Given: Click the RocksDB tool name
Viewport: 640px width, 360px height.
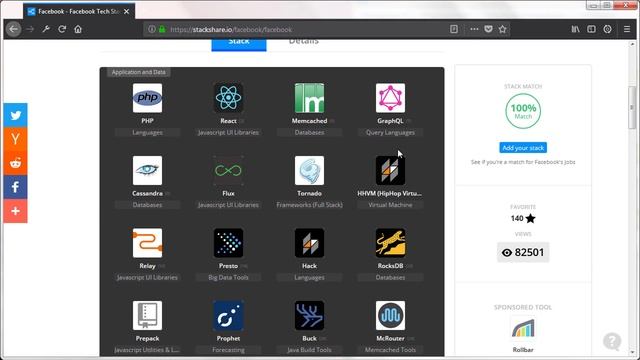Looking at the screenshot, I should [390, 266].
